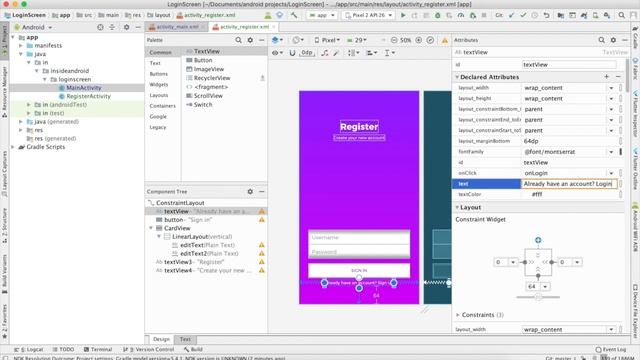Screen dimensions: 640x360
Task: Adjust the vertical bias slider in Constraint Widget
Action: (x=538, y=297)
